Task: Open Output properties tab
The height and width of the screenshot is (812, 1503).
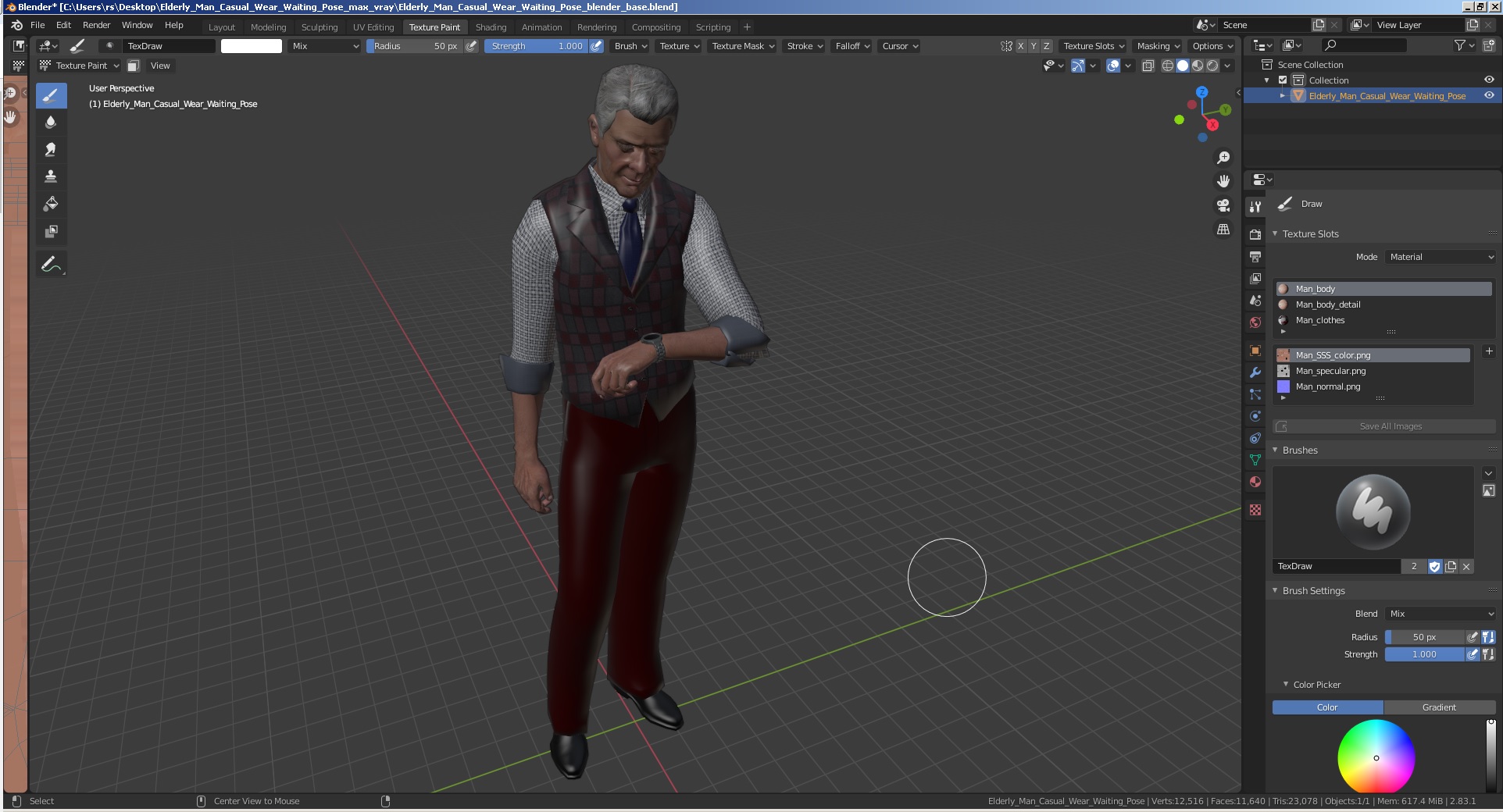Action: (x=1255, y=257)
